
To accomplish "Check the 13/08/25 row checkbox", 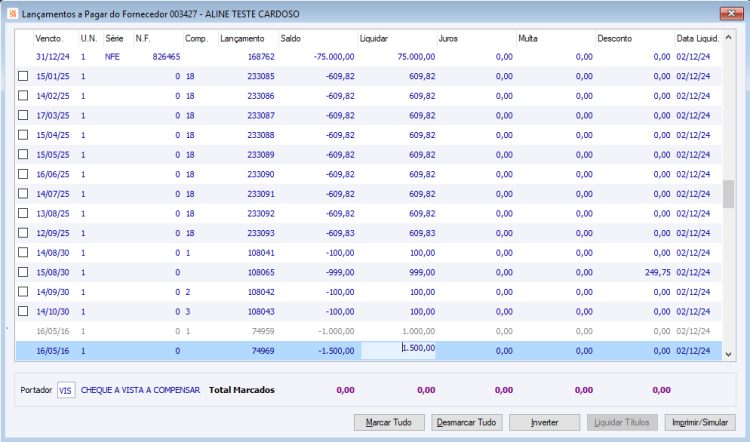I will point(23,213).
